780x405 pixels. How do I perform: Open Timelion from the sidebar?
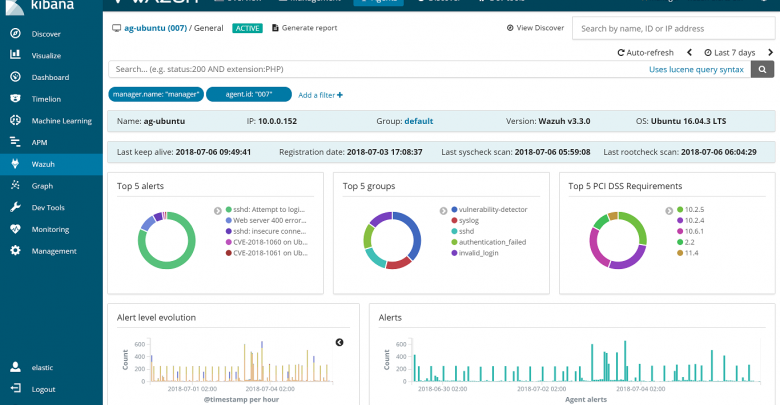tap(15, 99)
